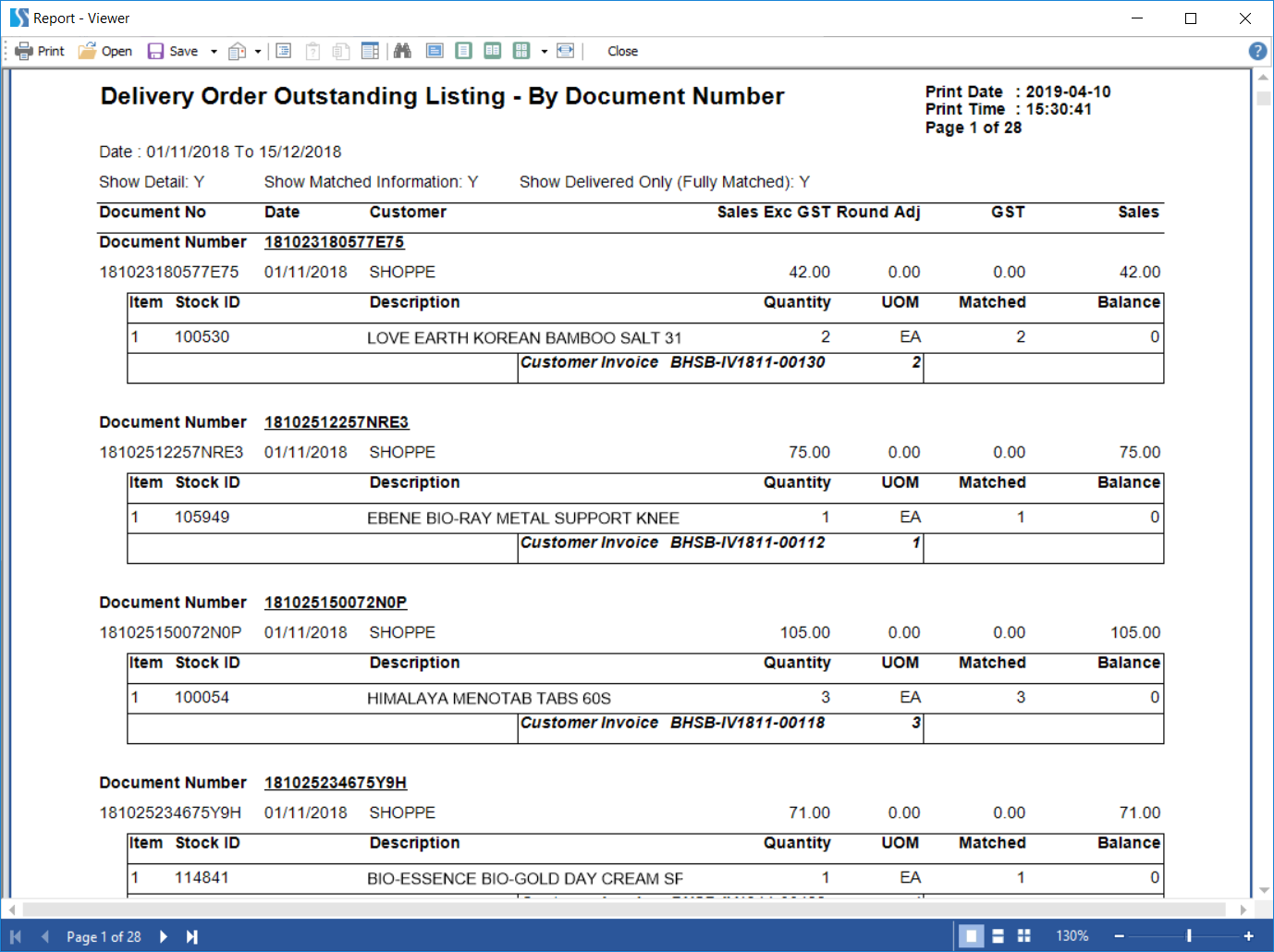Click stock ID 105949

click(202, 518)
